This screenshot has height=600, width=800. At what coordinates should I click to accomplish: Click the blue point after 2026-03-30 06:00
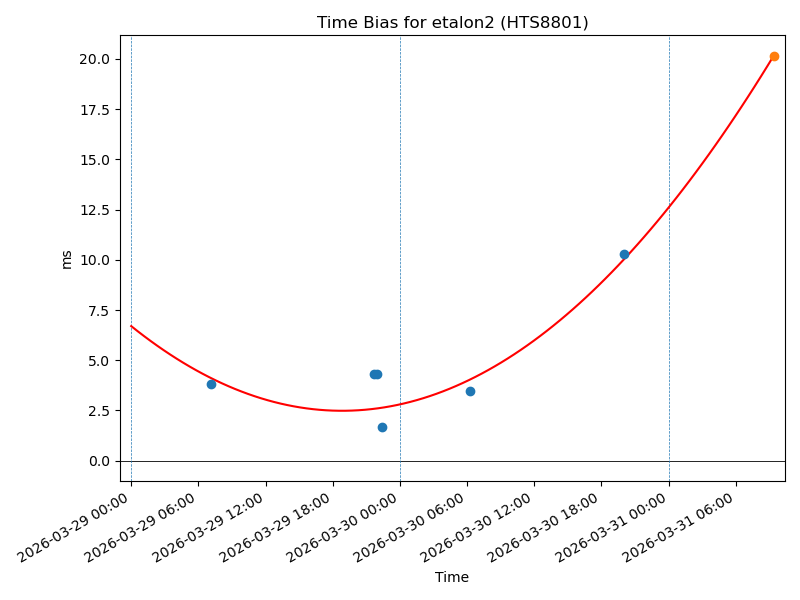pyautogui.click(x=470, y=391)
